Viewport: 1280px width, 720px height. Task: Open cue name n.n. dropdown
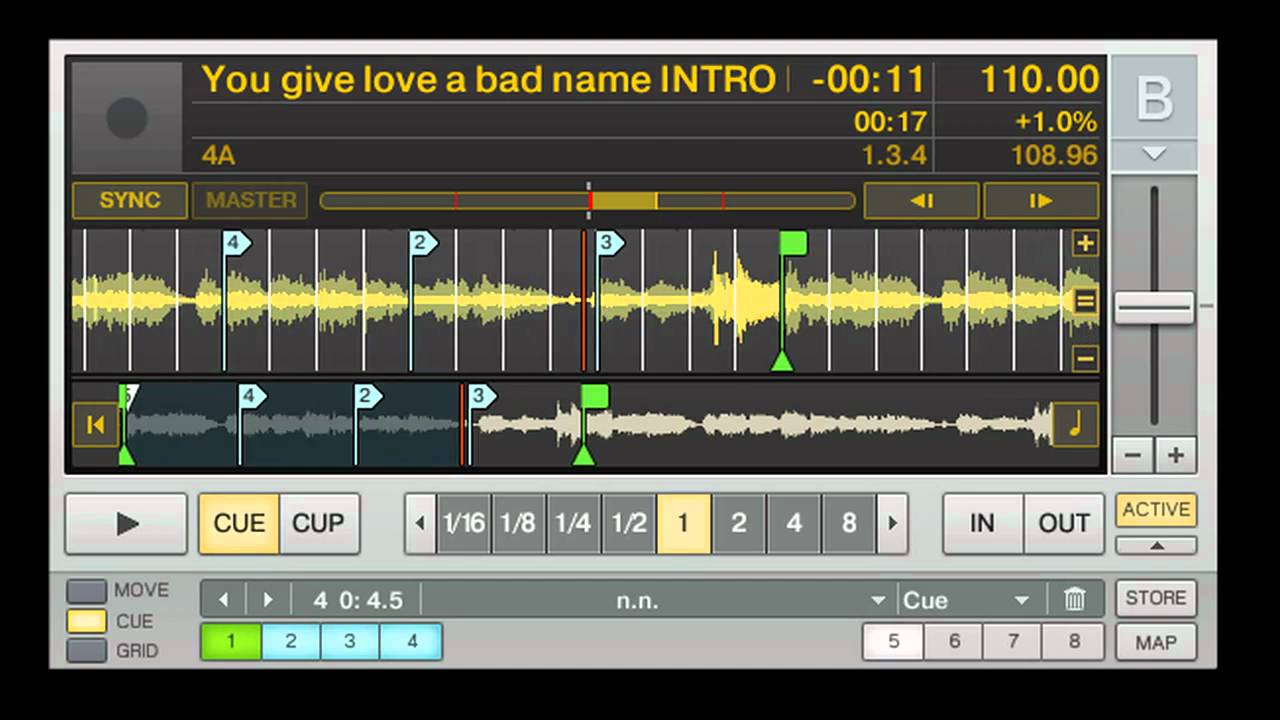pos(659,600)
